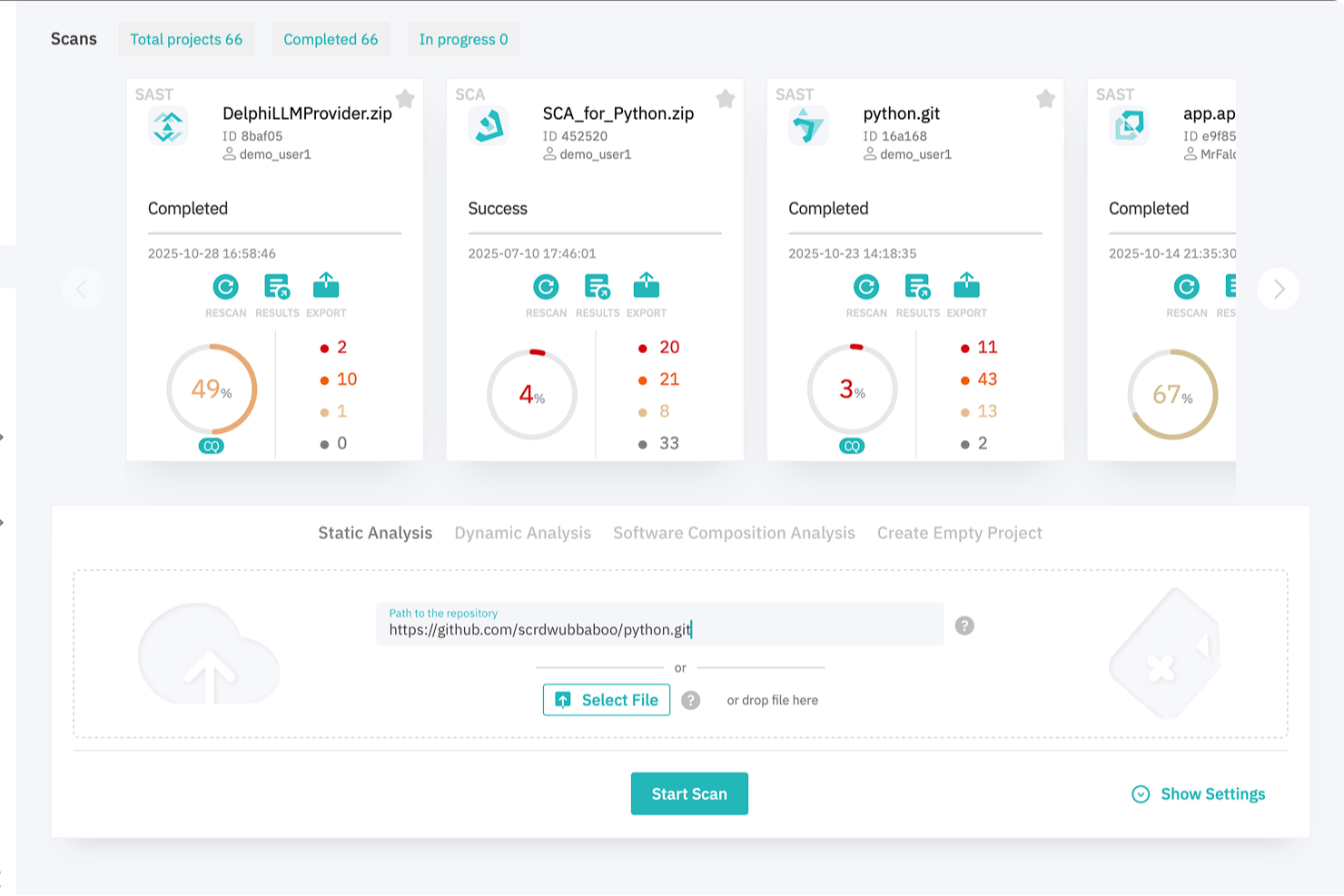This screenshot has height=896, width=1344.
Task: Switch to the Dynamic Analysis tab
Action: pyautogui.click(x=523, y=533)
